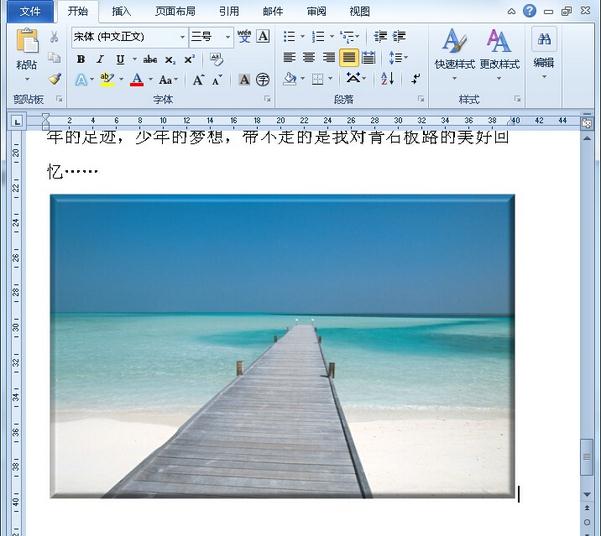Click the bullet list icon
The height and width of the screenshot is (536, 601).
coord(289,37)
